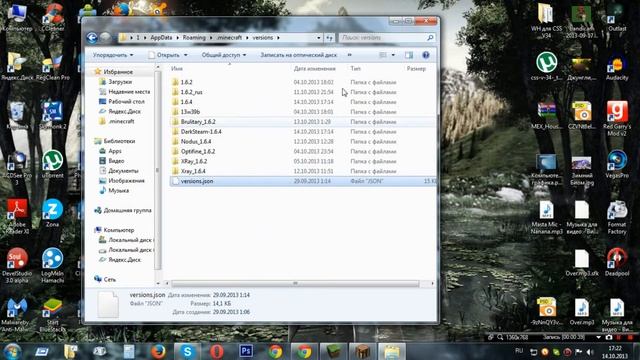Open Документы library in navigation pane
Screen dimensions: 640x360
coord(123,171)
